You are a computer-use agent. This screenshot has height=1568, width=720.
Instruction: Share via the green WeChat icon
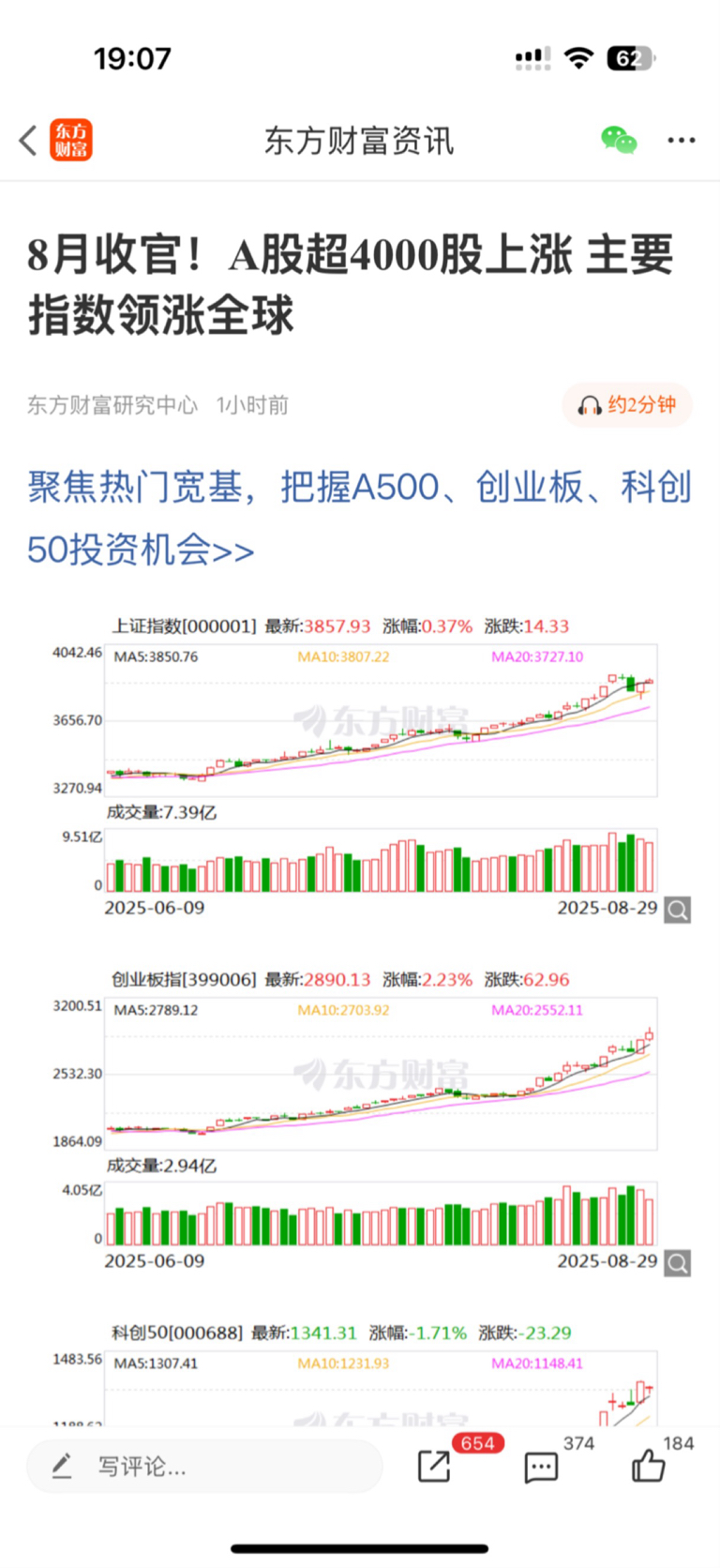[619, 141]
